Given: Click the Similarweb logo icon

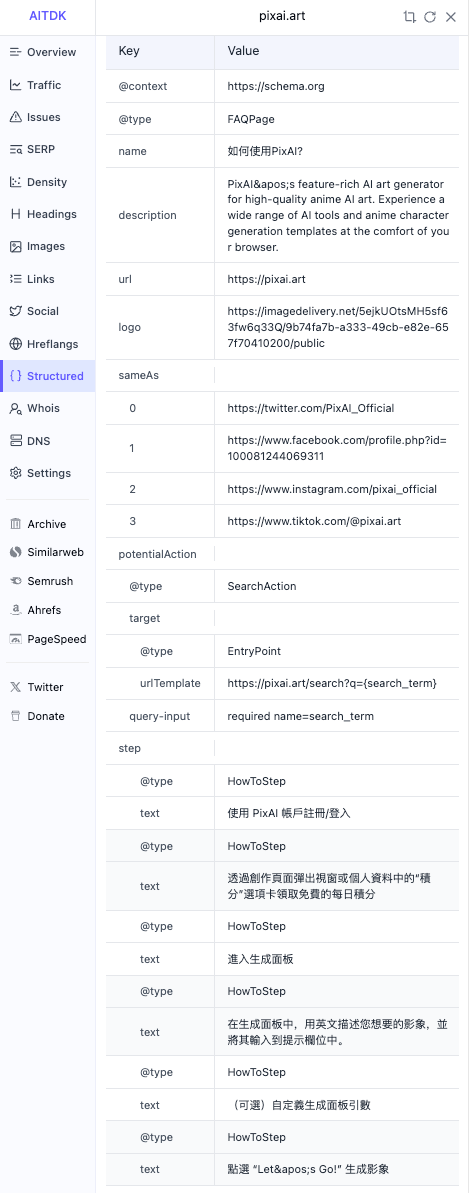Looking at the screenshot, I should (15, 552).
